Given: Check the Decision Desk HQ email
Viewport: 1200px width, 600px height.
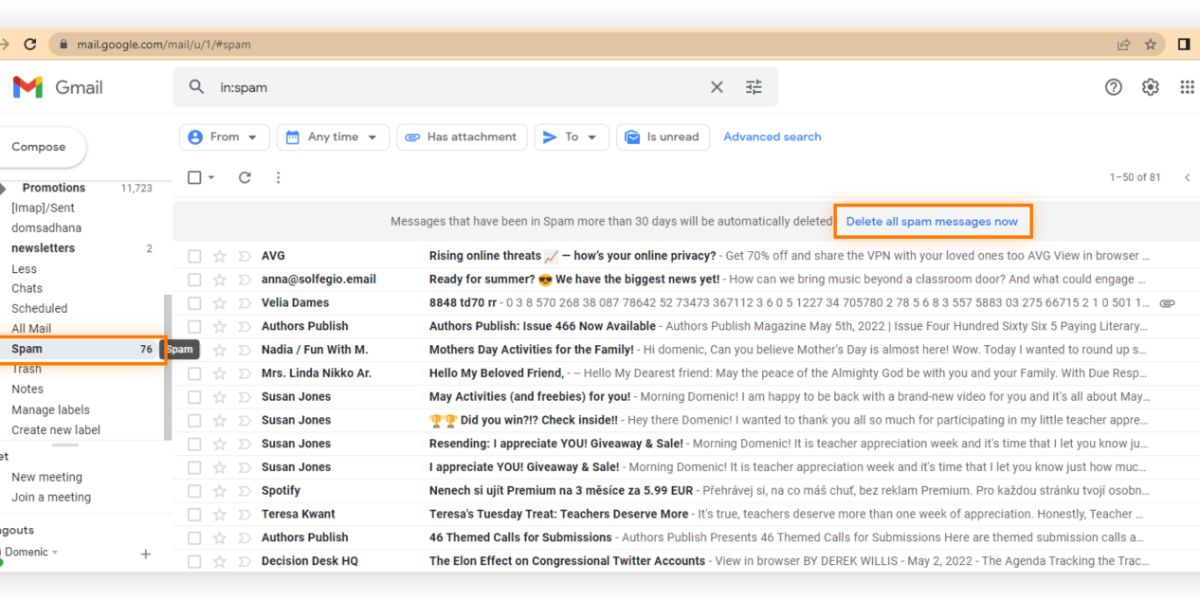Looking at the screenshot, I should [195, 561].
